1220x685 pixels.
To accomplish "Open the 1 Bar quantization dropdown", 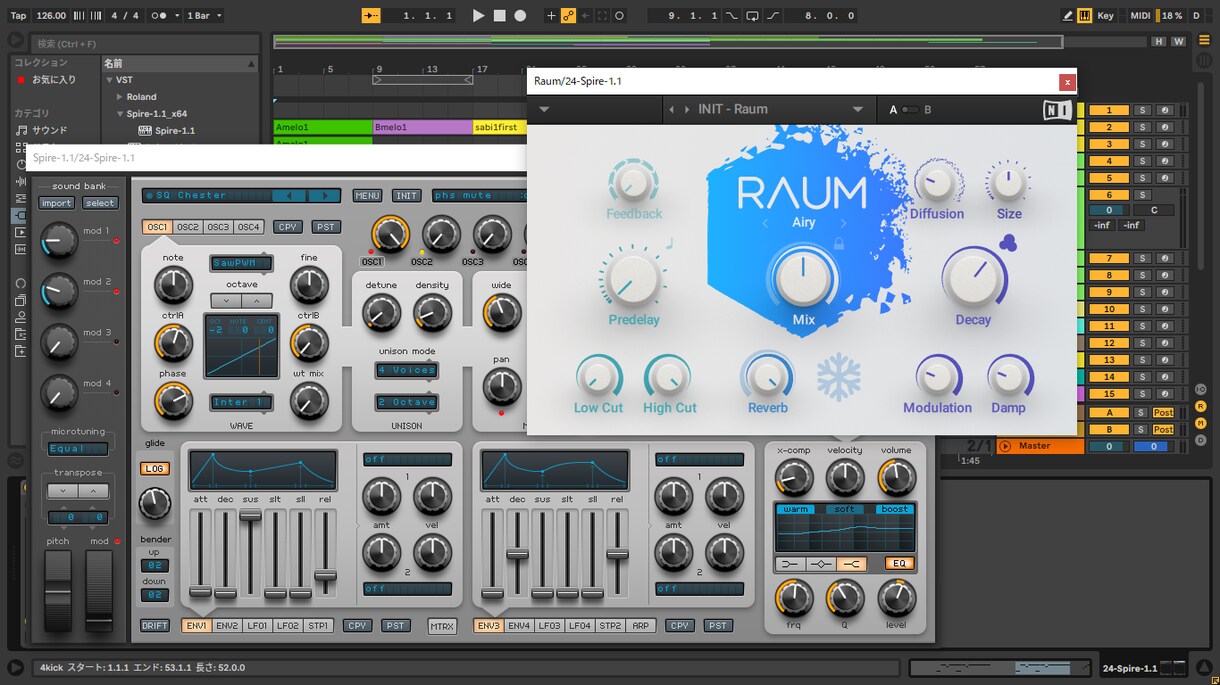I will click(204, 16).
